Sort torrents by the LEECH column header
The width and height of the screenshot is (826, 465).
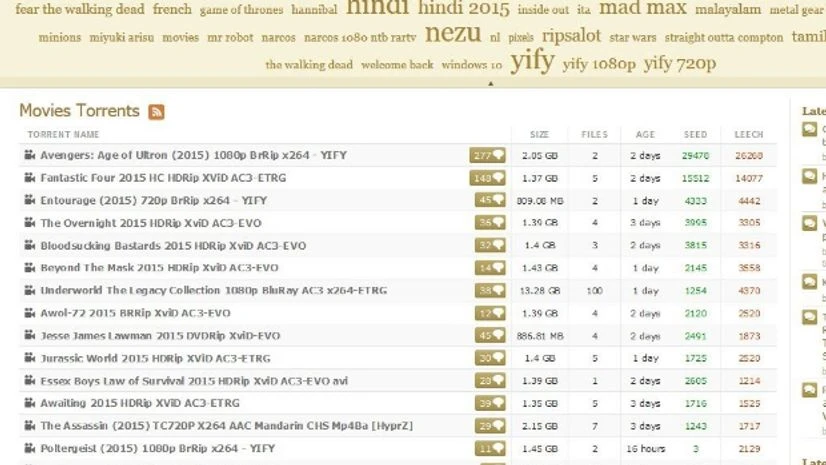(x=749, y=135)
